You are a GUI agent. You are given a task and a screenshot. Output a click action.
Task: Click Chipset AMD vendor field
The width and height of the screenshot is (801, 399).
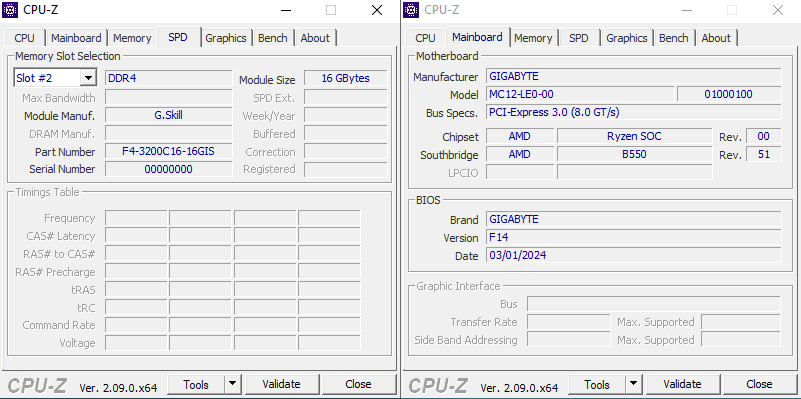point(520,136)
